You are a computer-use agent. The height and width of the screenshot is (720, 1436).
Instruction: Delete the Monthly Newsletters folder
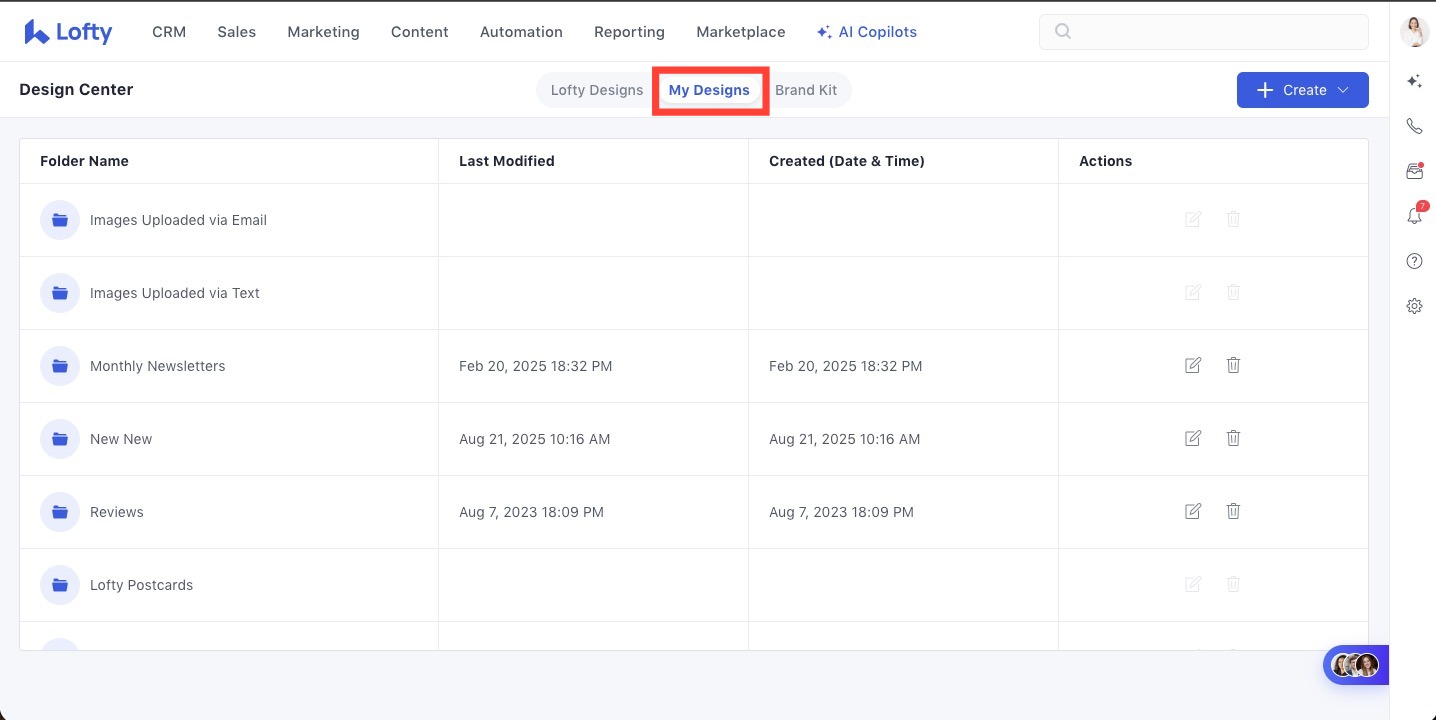click(1233, 365)
